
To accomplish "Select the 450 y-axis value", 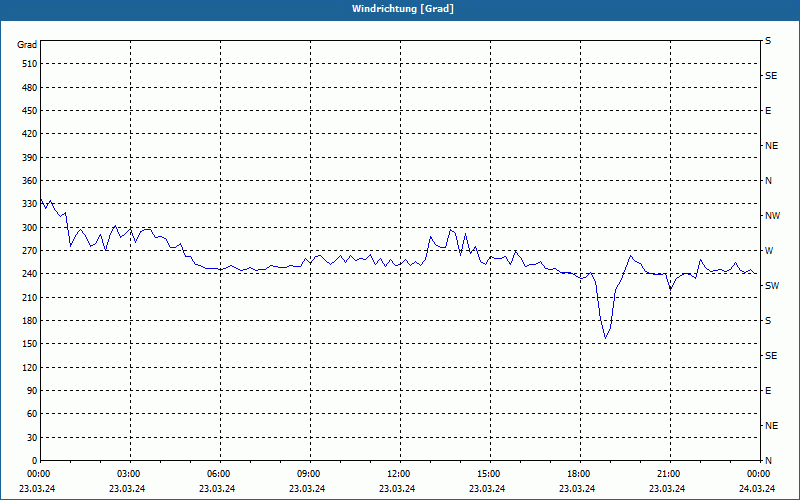I will 30,111.
